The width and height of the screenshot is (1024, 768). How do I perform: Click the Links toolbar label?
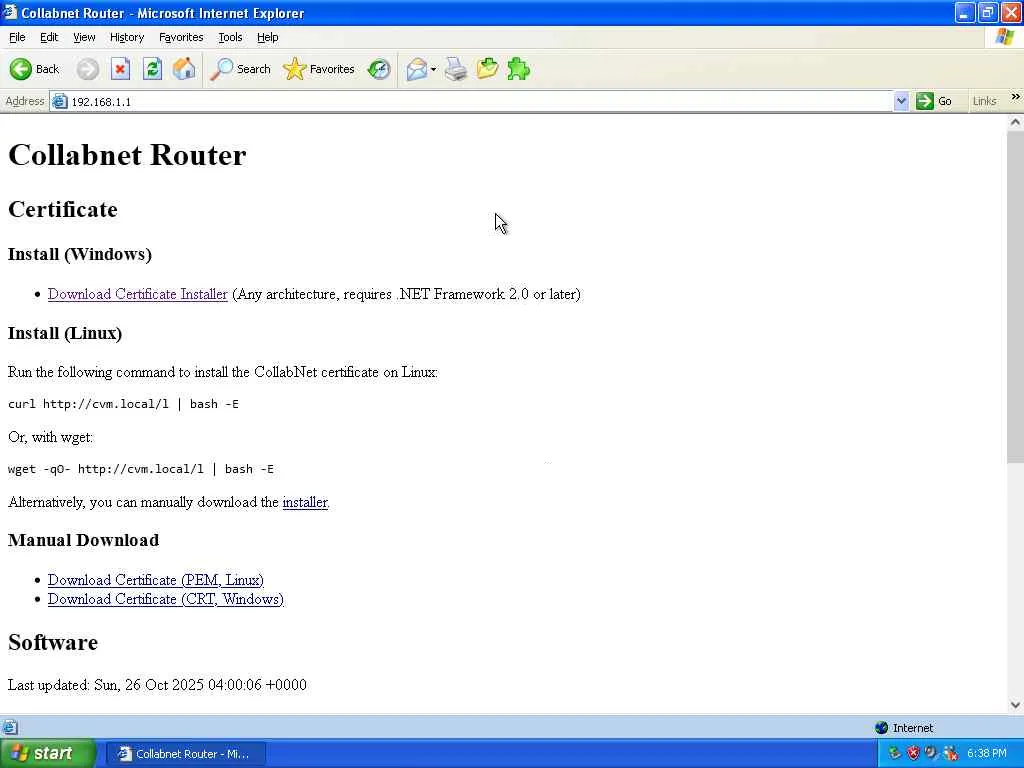pos(984,101)
